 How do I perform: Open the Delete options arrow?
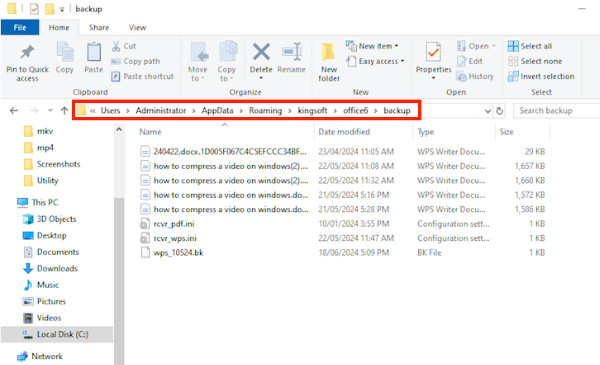coord(261,78)
